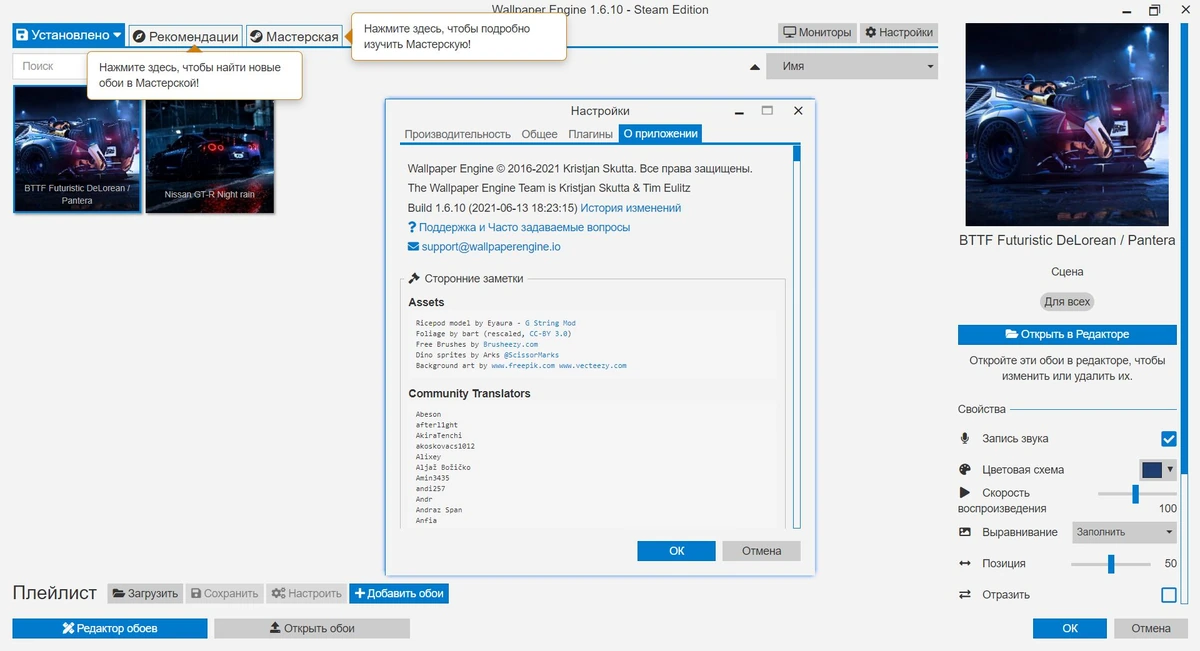Maximize the Настройки dialog
1200x651 pixels.
tap(768, 111)
